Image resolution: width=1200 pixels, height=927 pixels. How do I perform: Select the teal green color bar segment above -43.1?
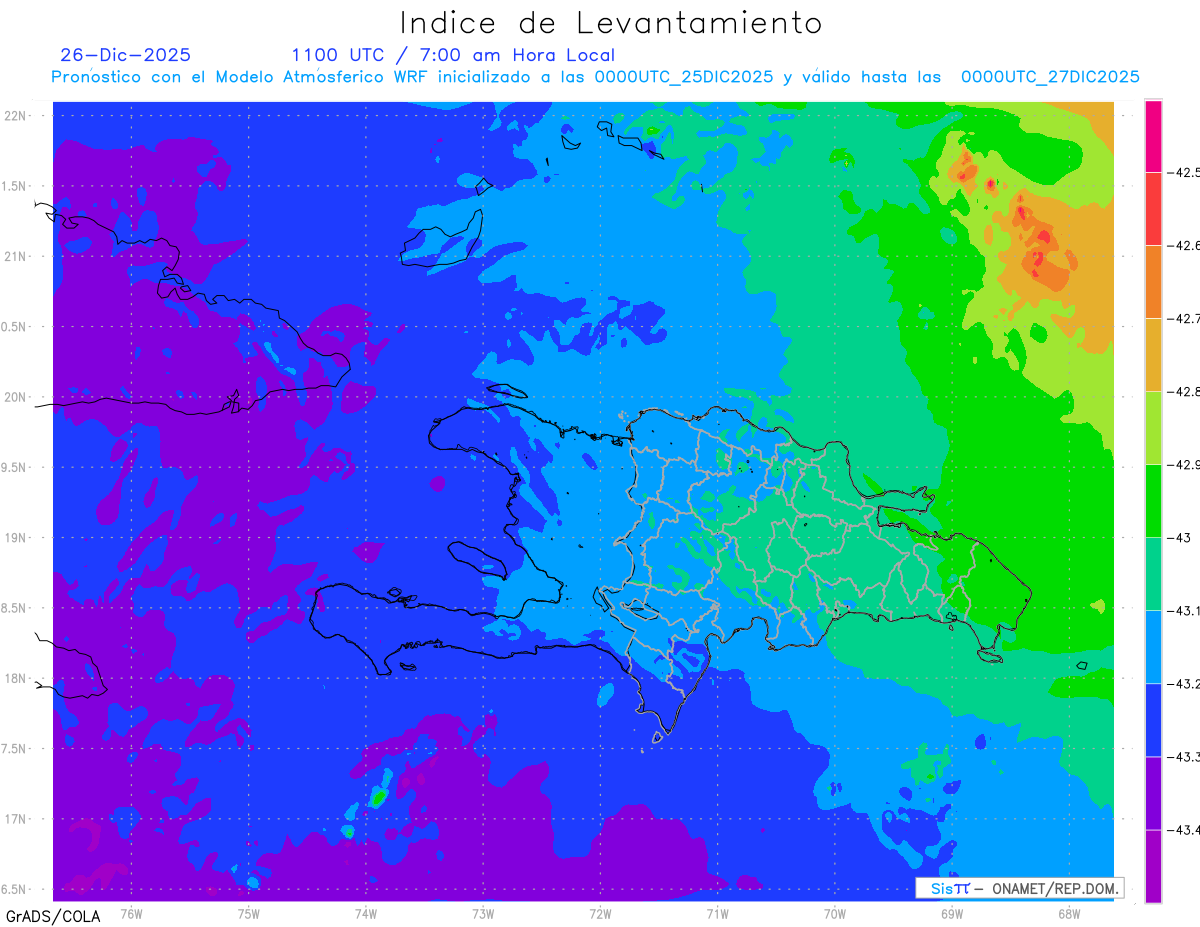click(x=1153, y=573)
